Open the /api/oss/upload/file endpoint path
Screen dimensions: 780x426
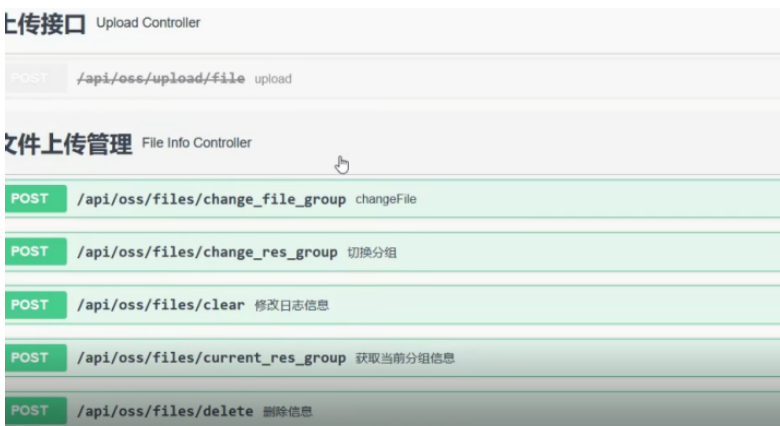[x=160, y=78]
